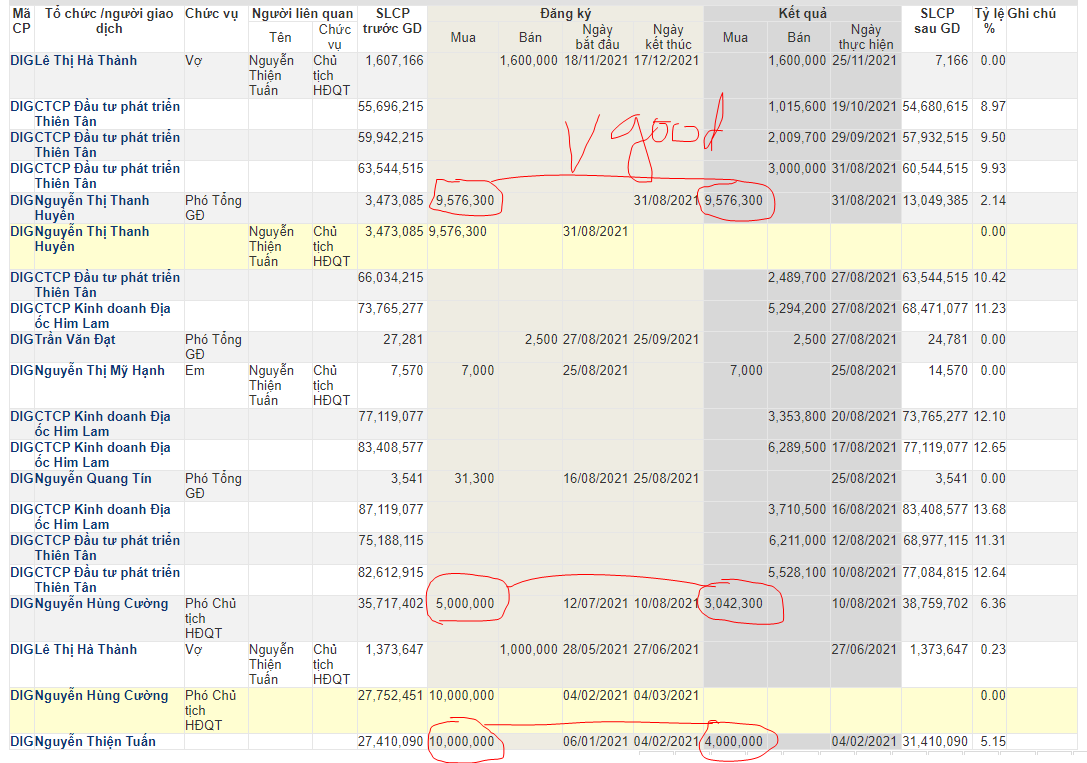Click the sold amount 2,009,700

click(797, 138)
